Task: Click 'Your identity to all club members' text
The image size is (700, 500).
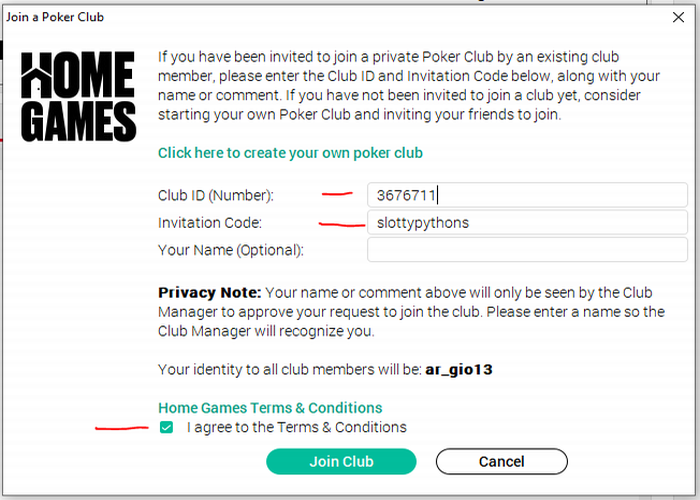Action: tap(290, 370)
